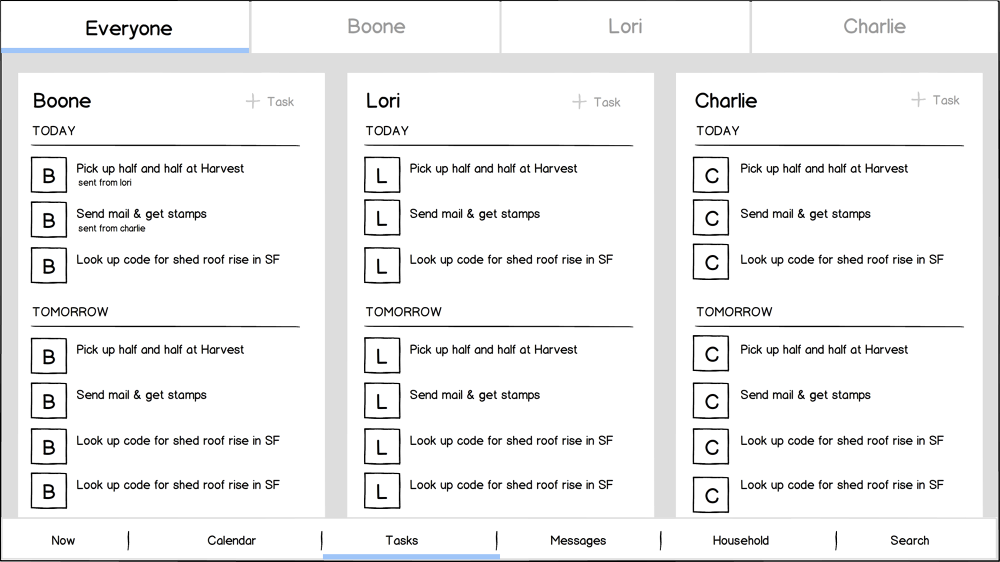This screenshot has width=1000, height=562.
Task: Check off Charlie's tomorrow Send mail & get stamps
Action: (711, 401)
